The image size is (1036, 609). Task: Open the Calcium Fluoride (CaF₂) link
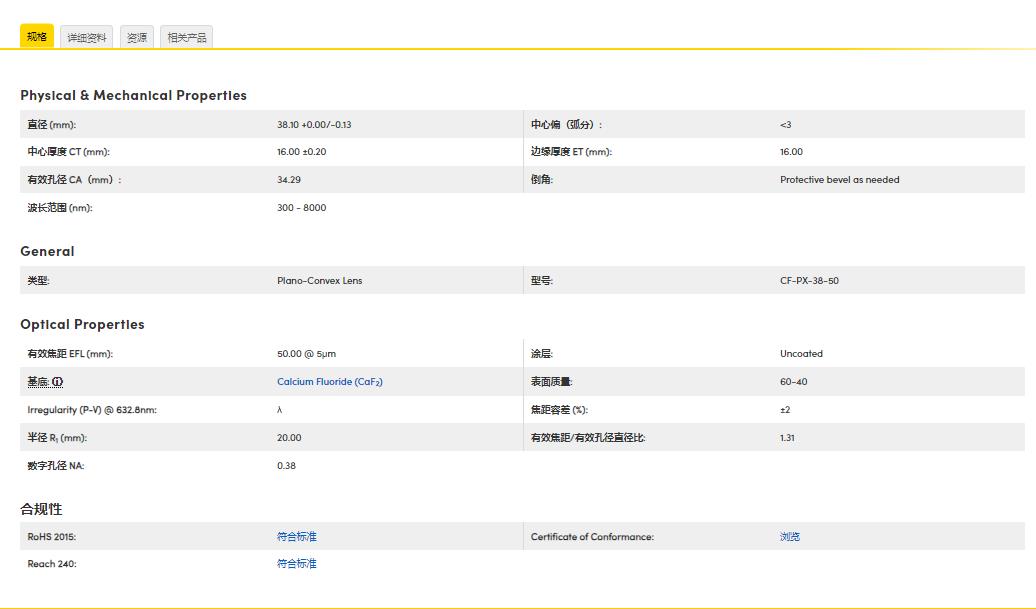tap(330, 382)
